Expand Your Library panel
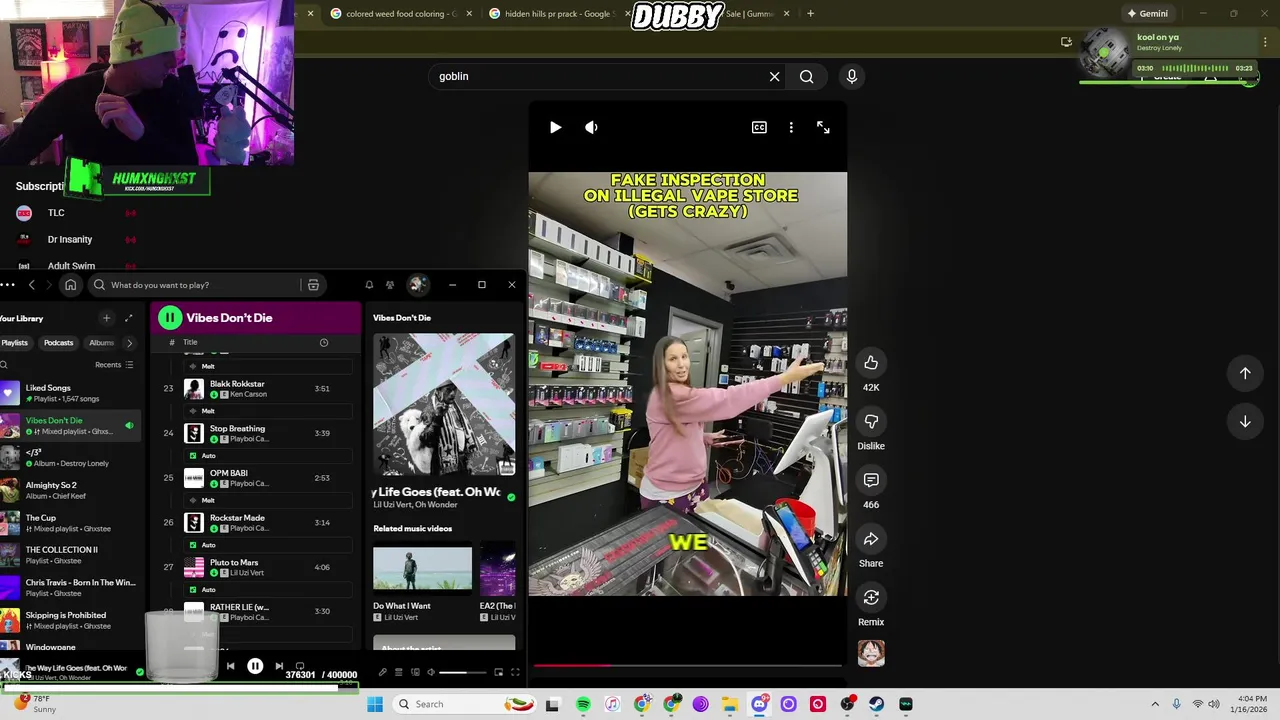Screen dimensions: 1280x720 point(129,318)
